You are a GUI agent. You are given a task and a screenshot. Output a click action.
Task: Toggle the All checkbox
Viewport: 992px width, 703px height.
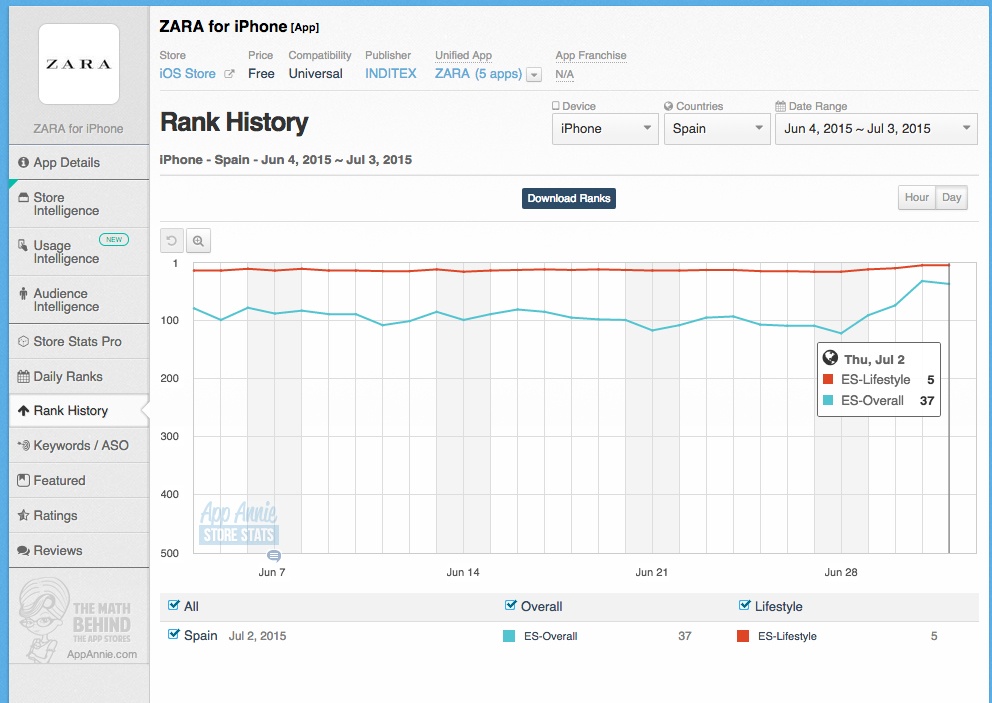[174, 605]
